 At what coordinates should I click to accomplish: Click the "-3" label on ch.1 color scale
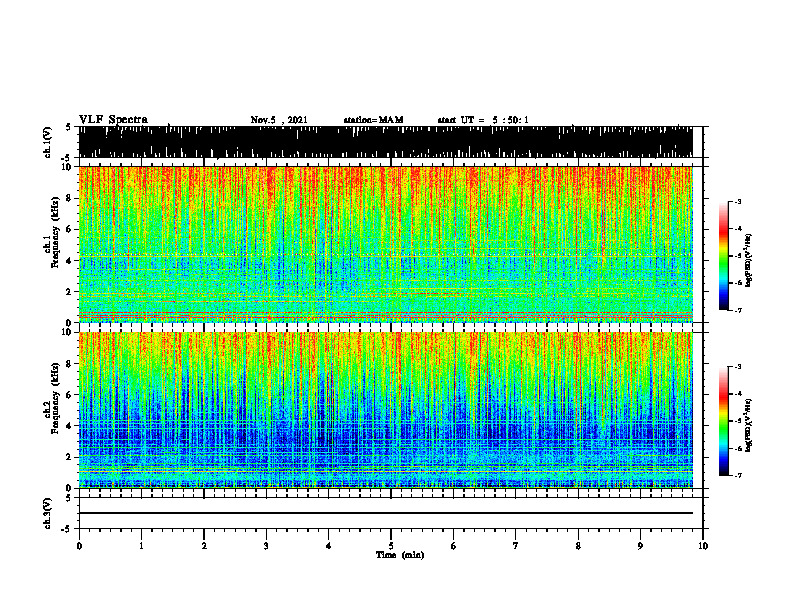coord(738,202)
